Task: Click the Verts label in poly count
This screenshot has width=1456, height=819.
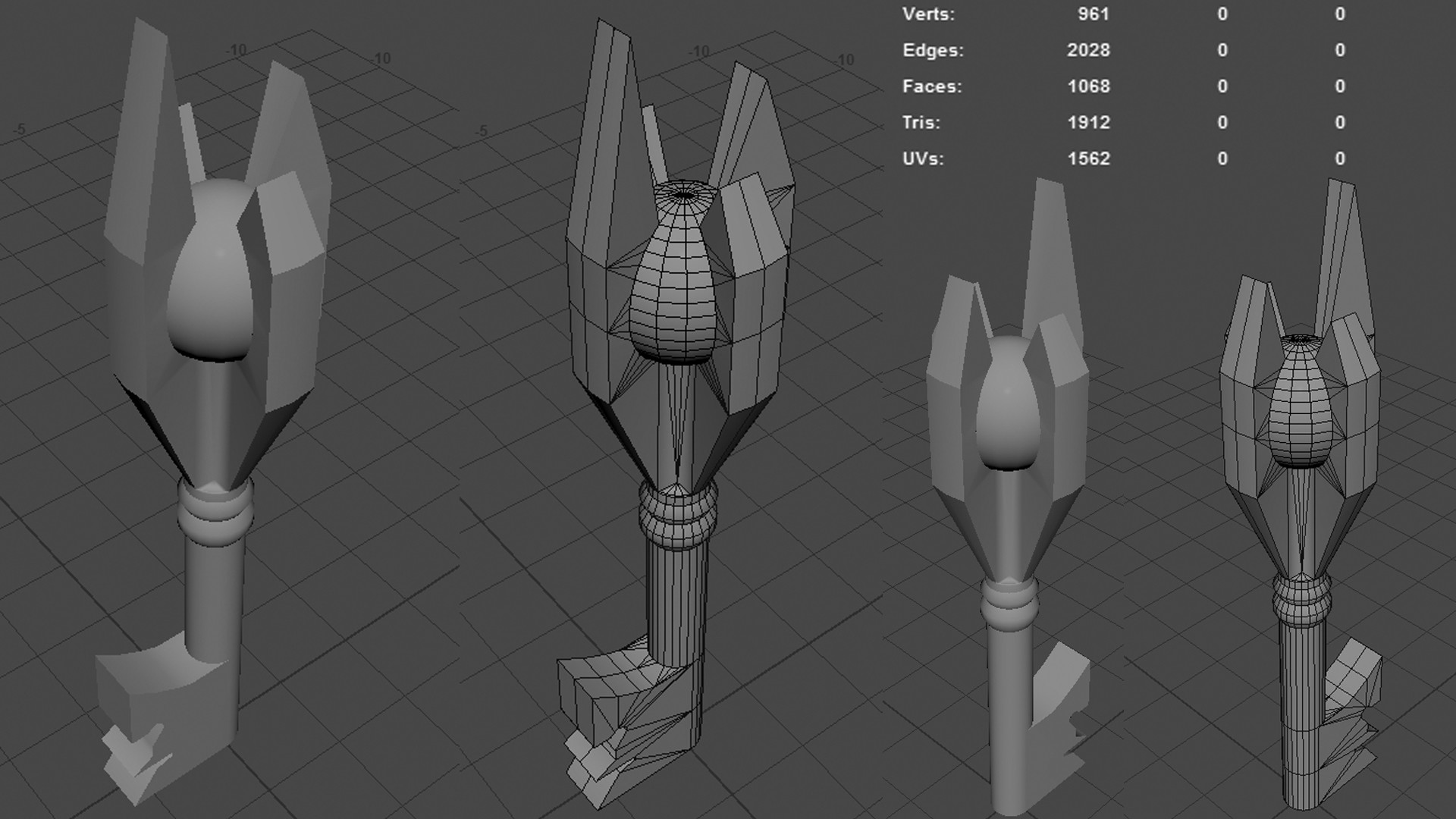Action: pos(928,14)
